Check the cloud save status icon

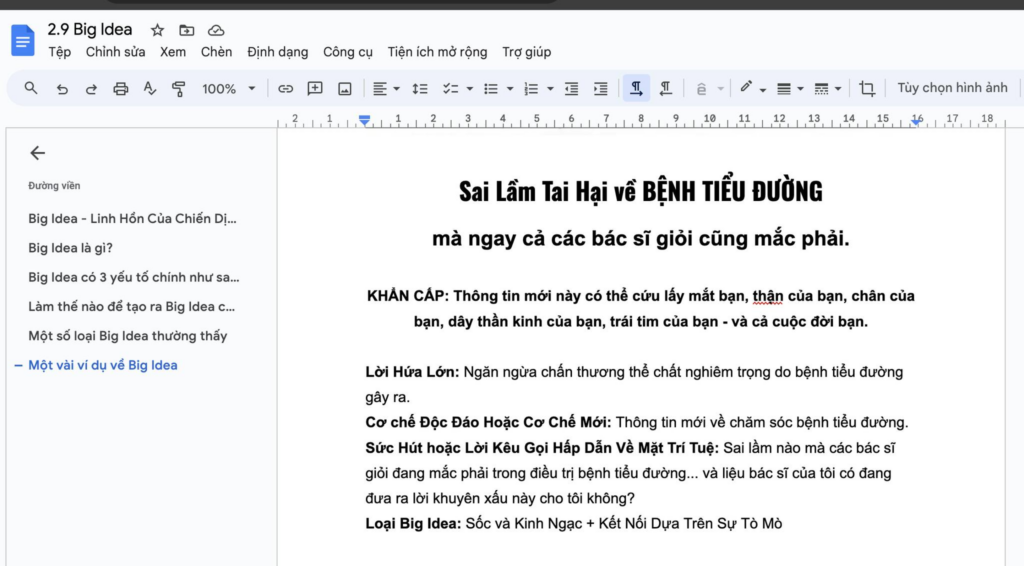pyautogui.click(x=216, y=30)
